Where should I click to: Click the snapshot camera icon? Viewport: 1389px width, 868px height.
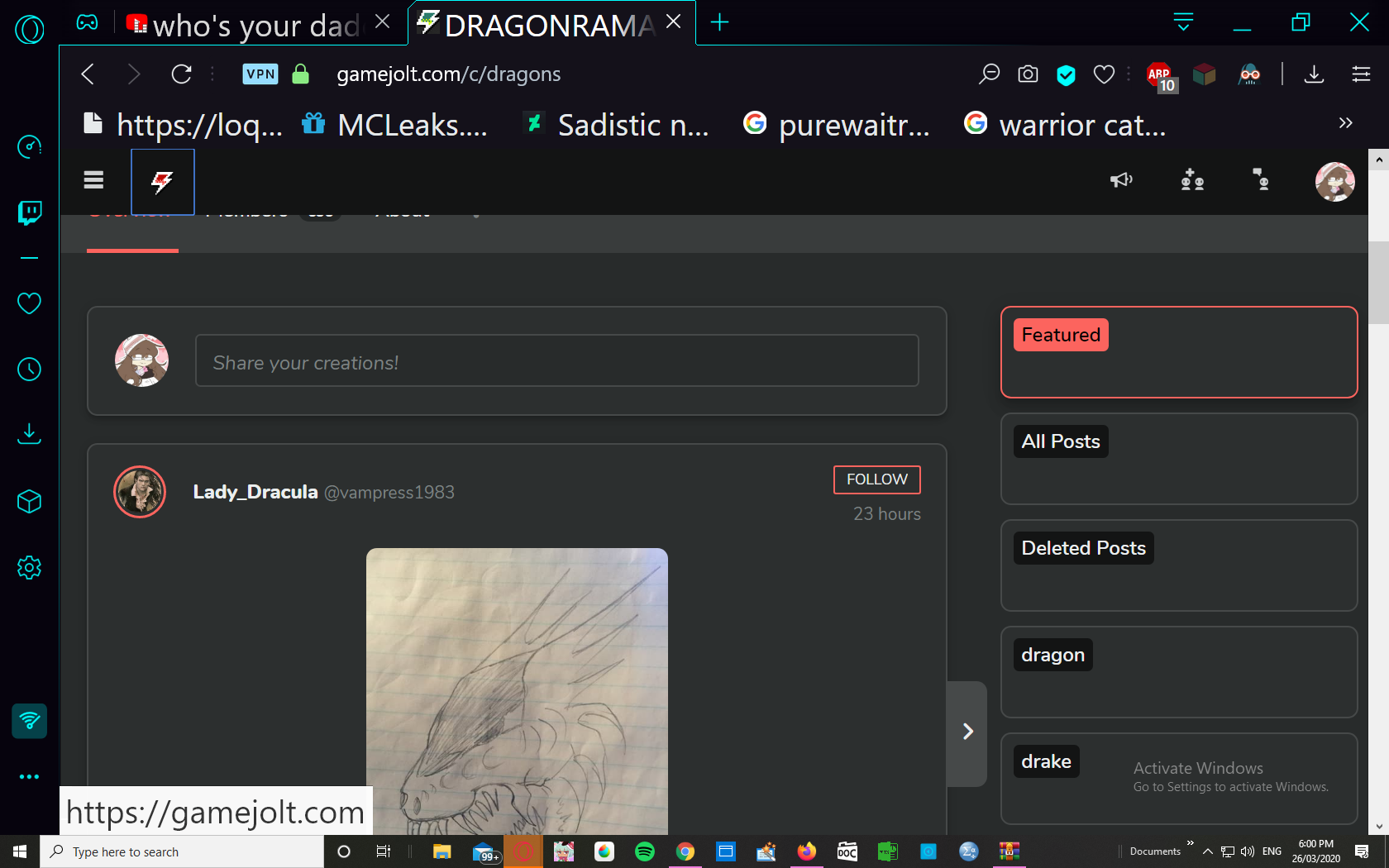tap(1028, 74)
